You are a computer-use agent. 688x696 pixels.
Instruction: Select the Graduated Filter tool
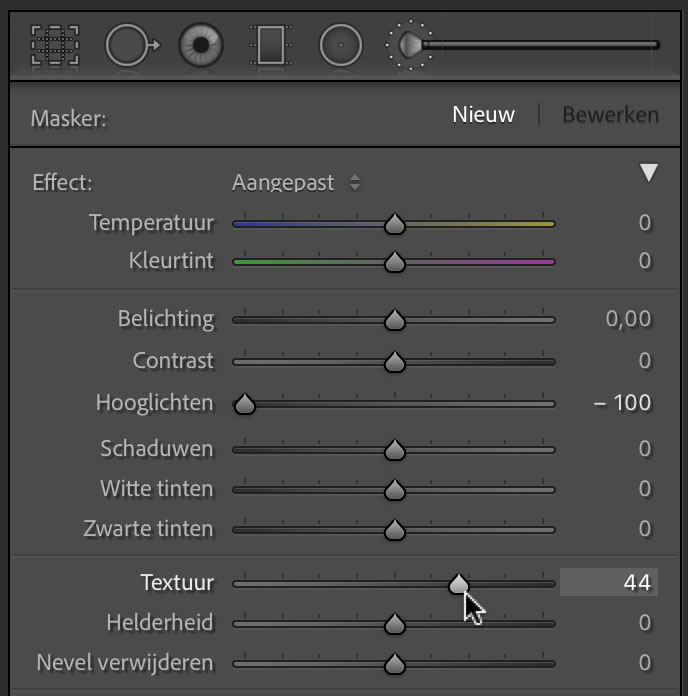coord(271,45)
